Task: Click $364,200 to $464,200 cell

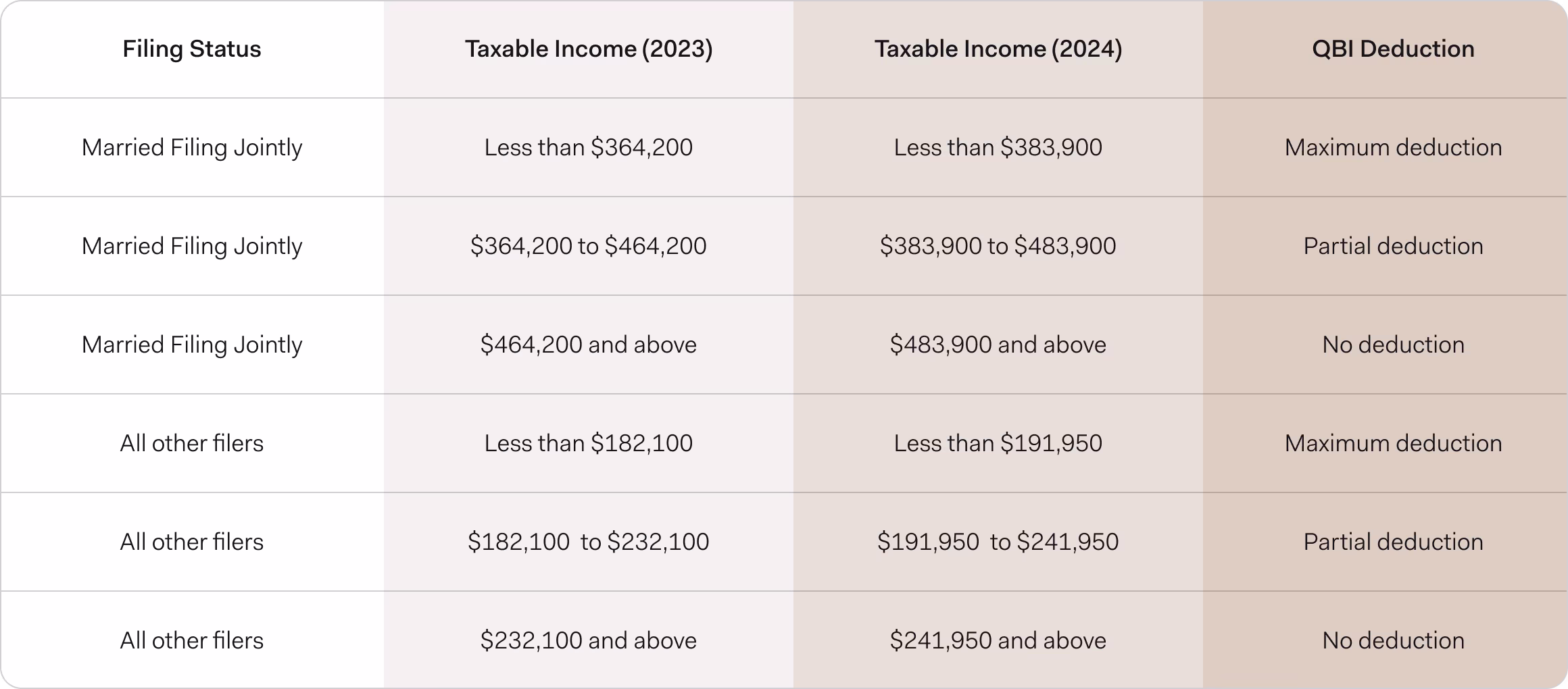Action: 589,246
